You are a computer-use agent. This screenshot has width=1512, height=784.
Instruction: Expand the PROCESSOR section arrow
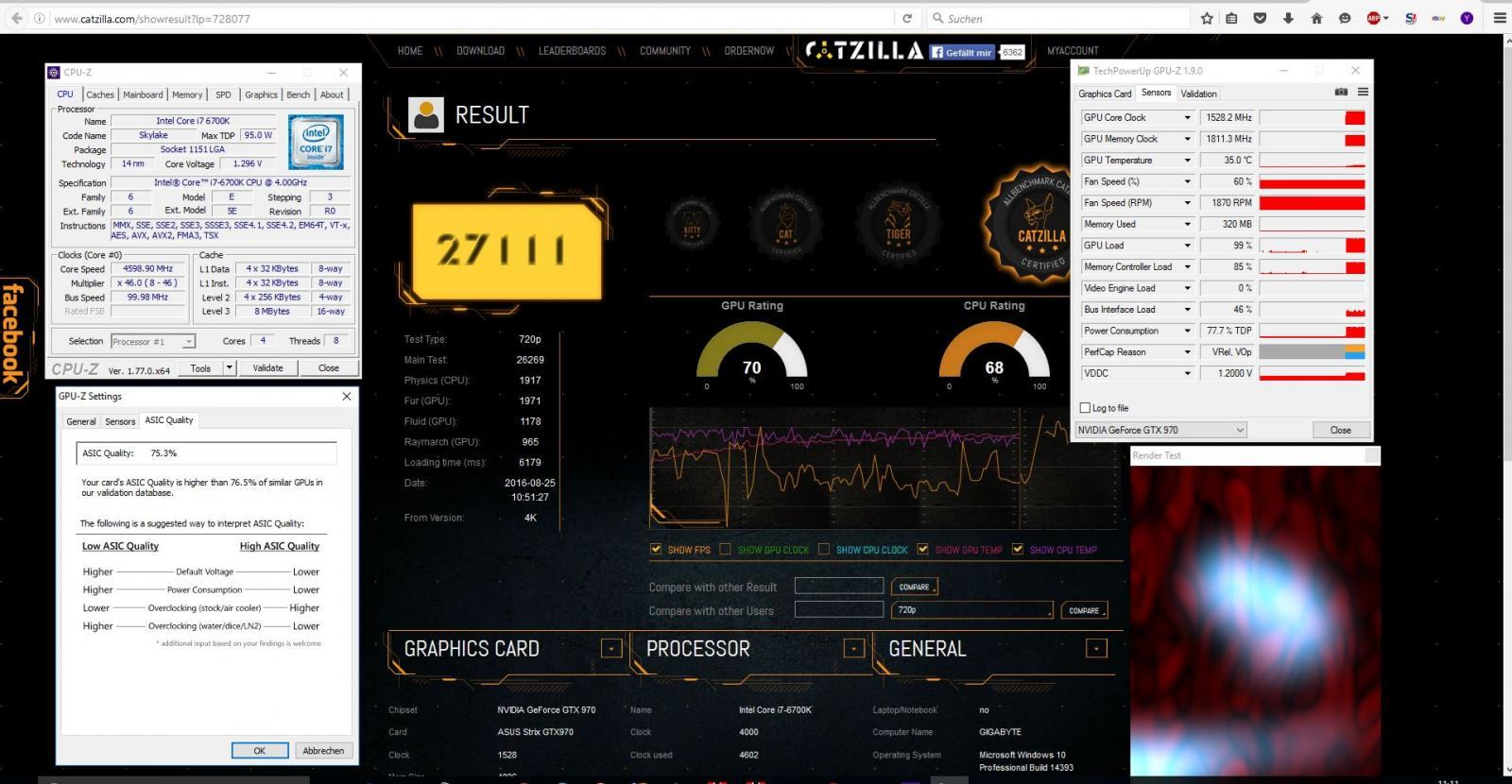(853, 649)
